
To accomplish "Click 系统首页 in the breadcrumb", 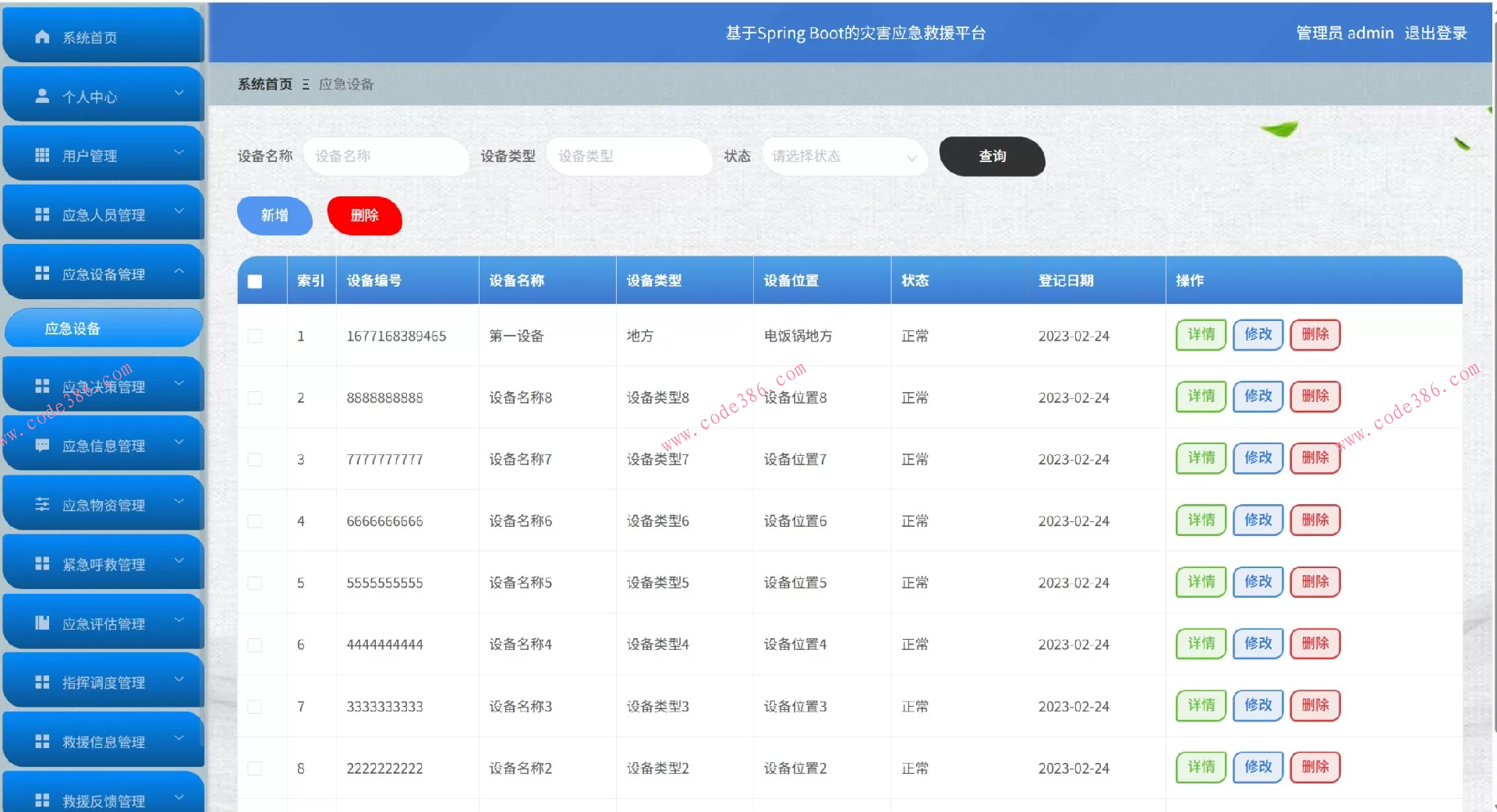I will (264, 84).
